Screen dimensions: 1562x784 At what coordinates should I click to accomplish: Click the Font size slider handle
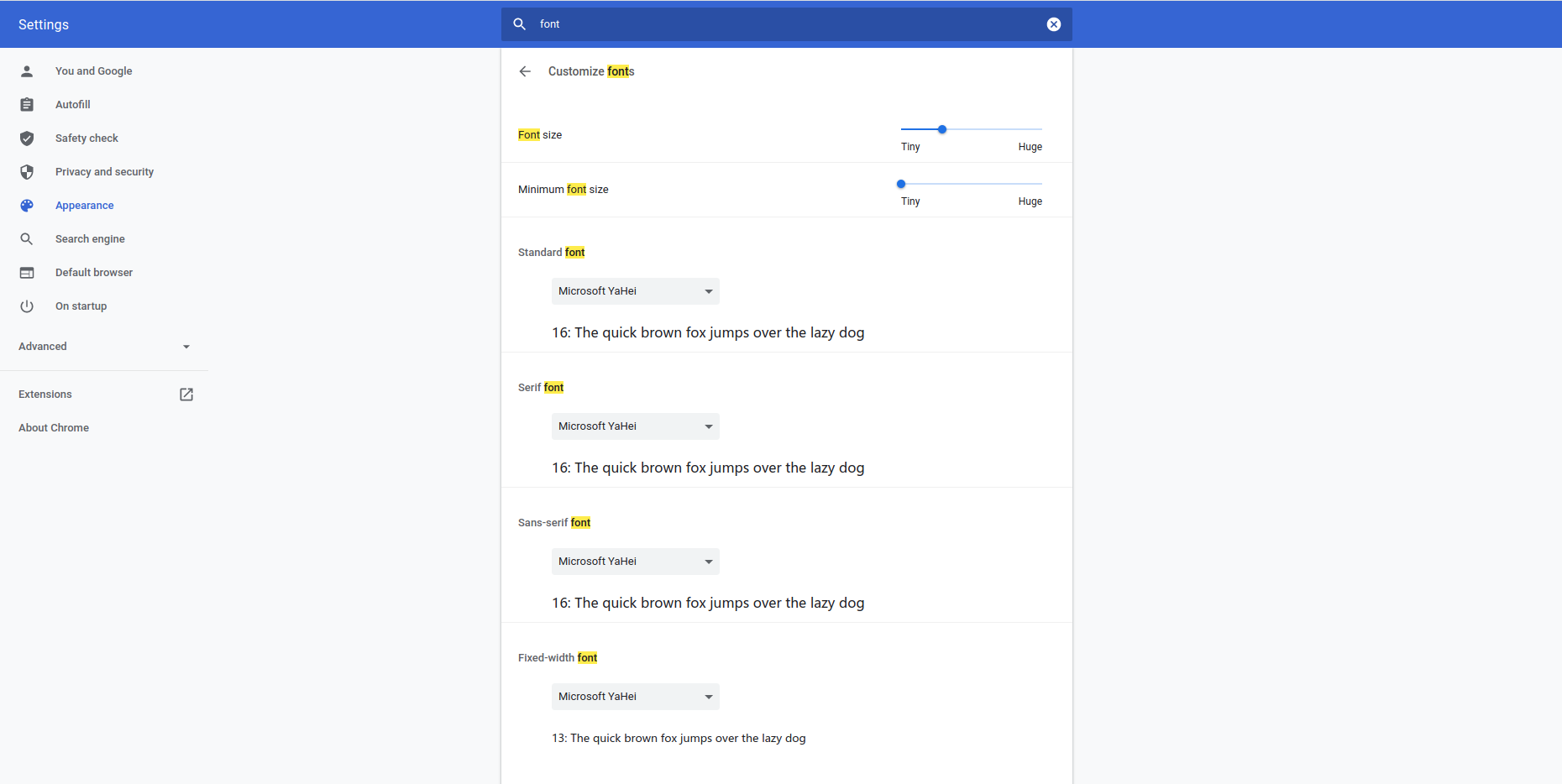pos(942,129)
